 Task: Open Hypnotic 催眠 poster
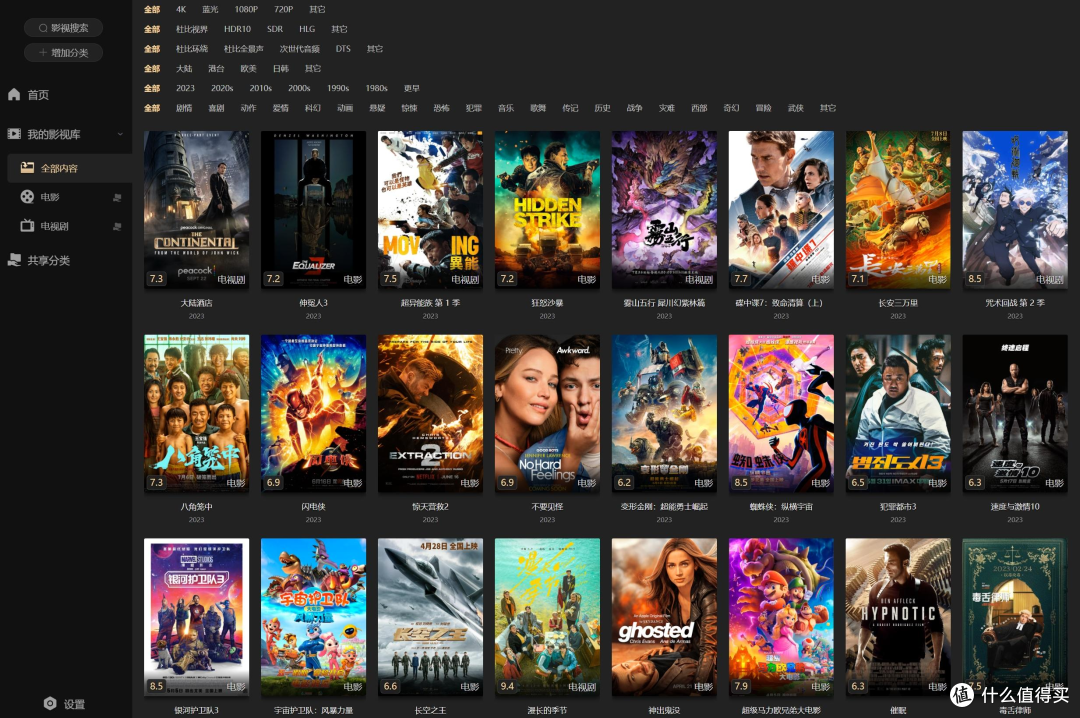[898, 617]
